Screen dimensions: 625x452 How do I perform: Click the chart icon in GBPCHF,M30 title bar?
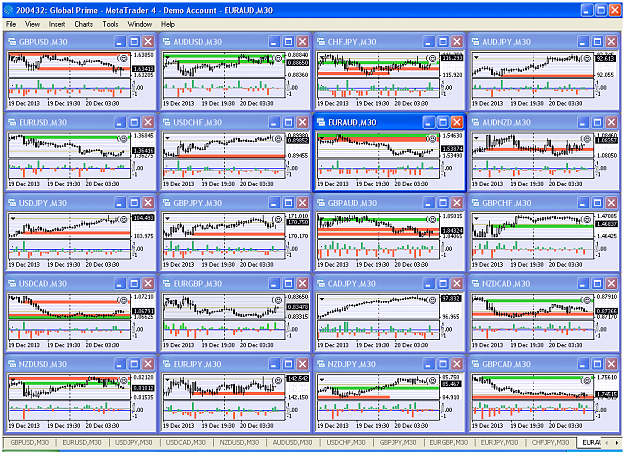[x=476, y=202]
